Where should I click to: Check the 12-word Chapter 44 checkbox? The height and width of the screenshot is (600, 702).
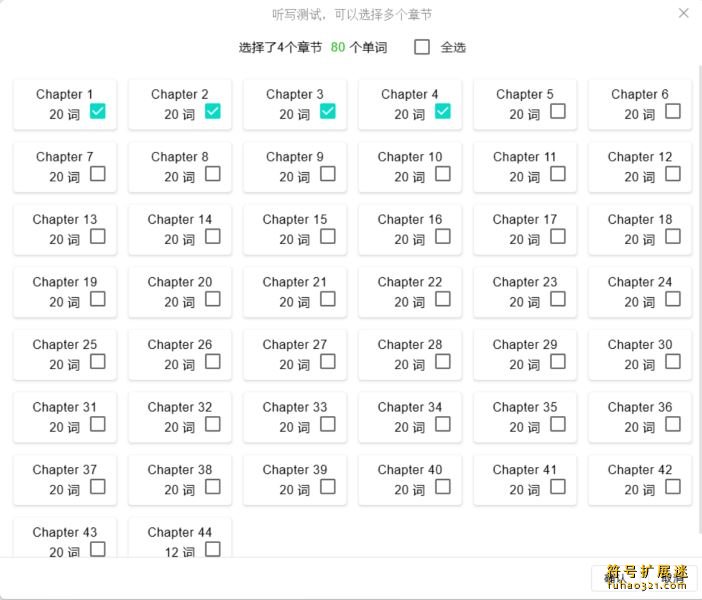click(213, 549)
